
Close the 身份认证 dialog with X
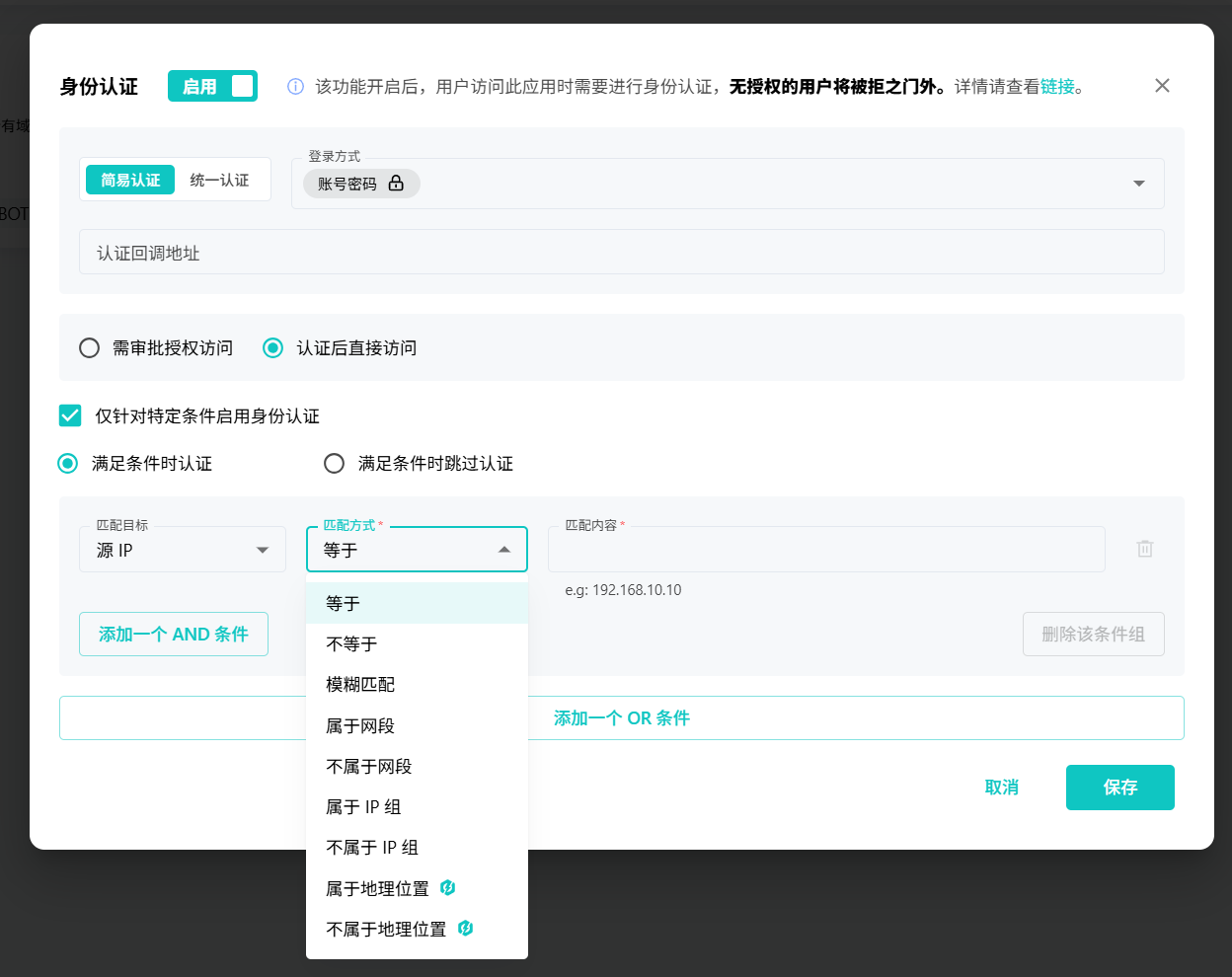pos(1162,86)
